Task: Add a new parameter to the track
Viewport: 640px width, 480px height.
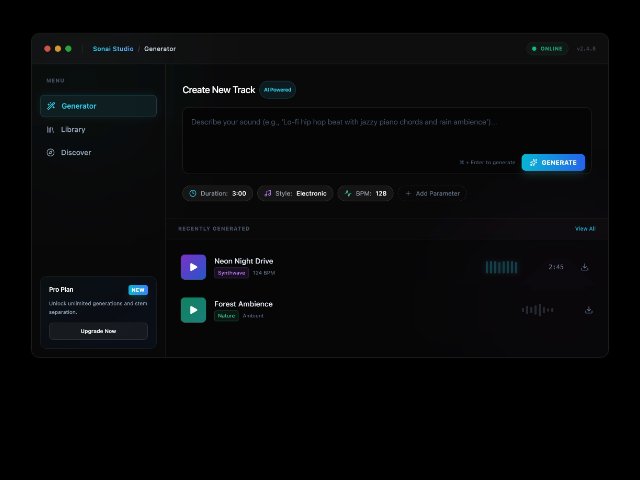Action: tap(432, 193)
